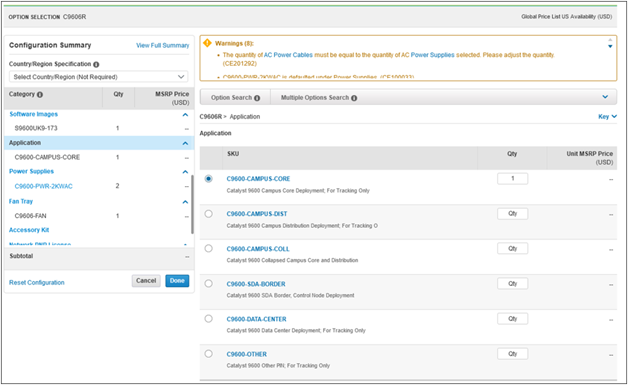Click the AC Power Cables warning link
This screenshot has width=628, height=385.
pos(288,55)
